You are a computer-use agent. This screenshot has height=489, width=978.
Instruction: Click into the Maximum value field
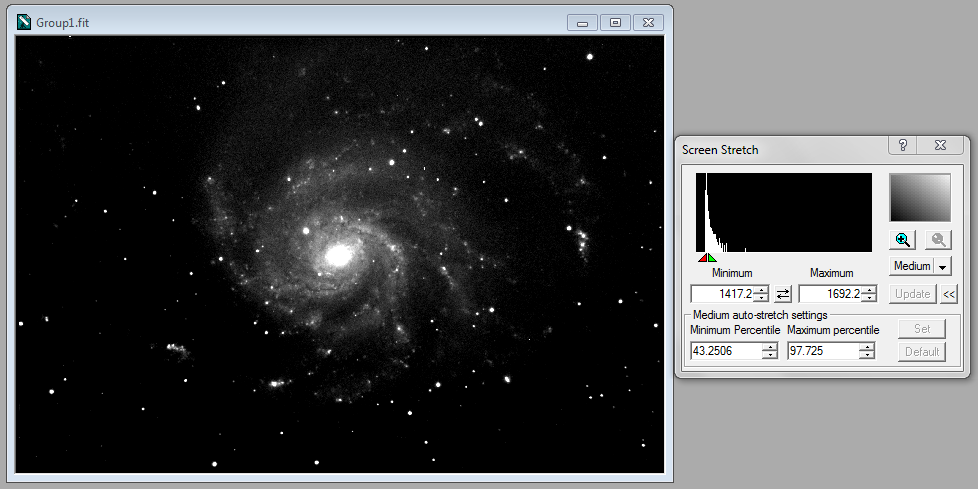pos(830,294)
